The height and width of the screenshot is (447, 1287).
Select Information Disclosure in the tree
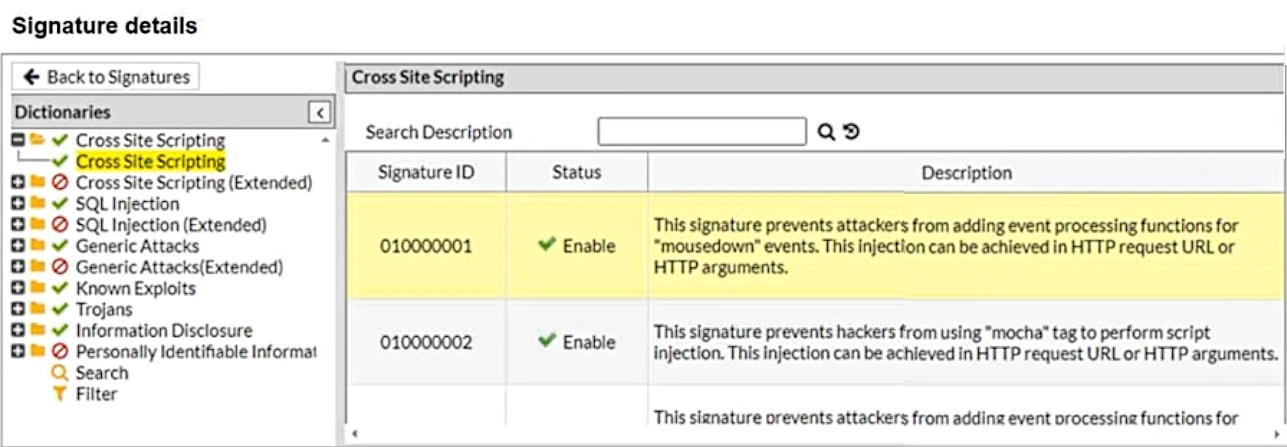[x=164, y=331]
